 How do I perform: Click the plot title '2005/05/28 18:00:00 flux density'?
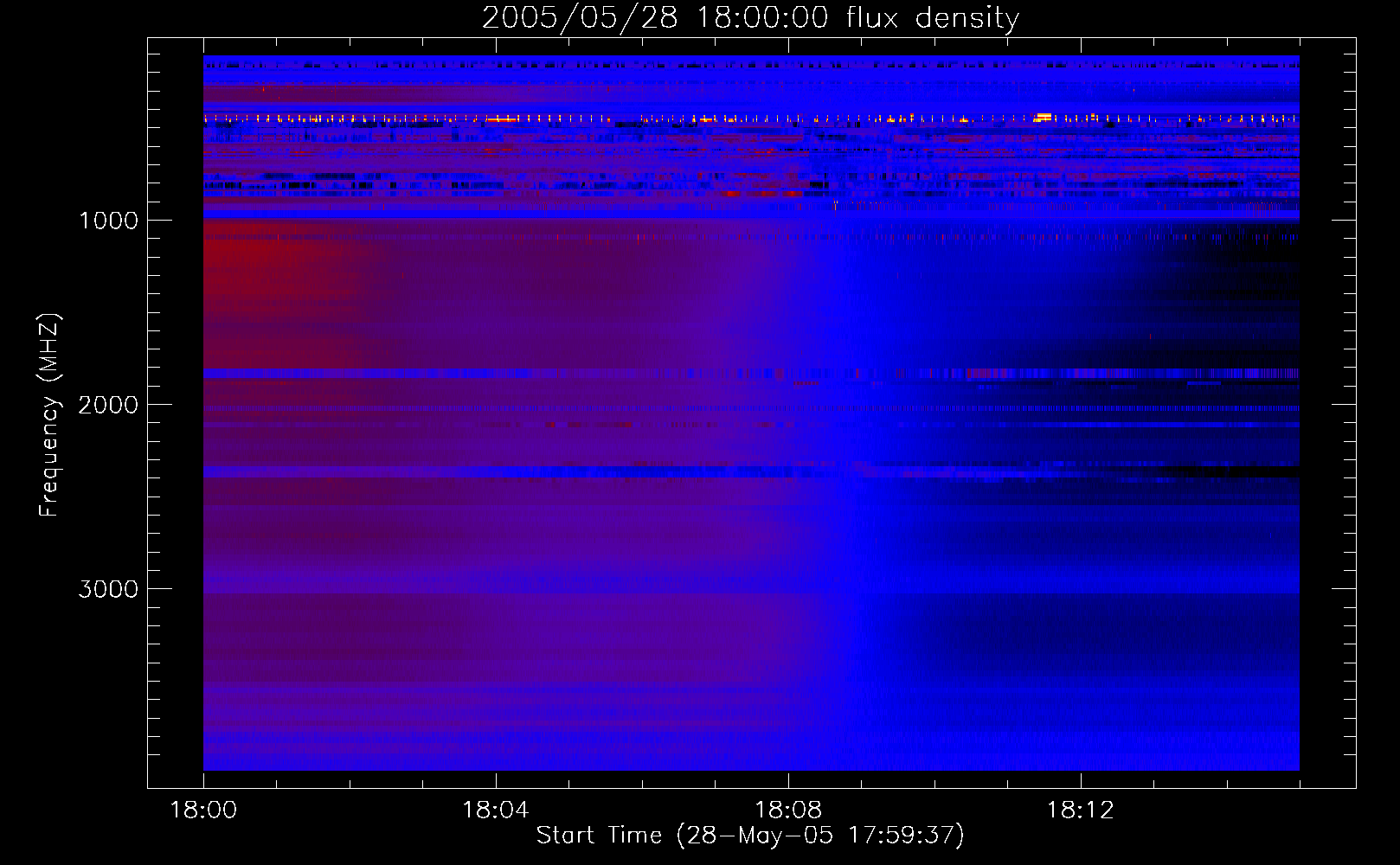tap(750, 18)
